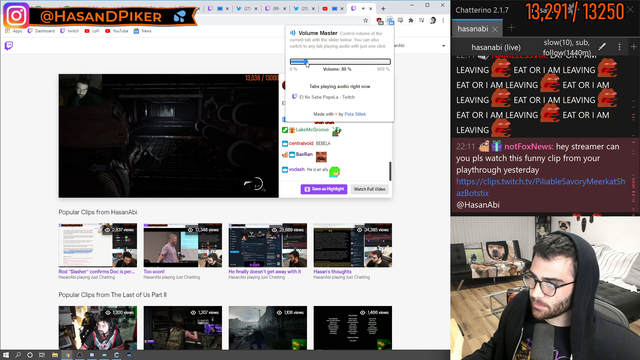Viewport: 640px width, 360px height.
Task: Adjust the Volume Master slider
Action: coord(340,62)
